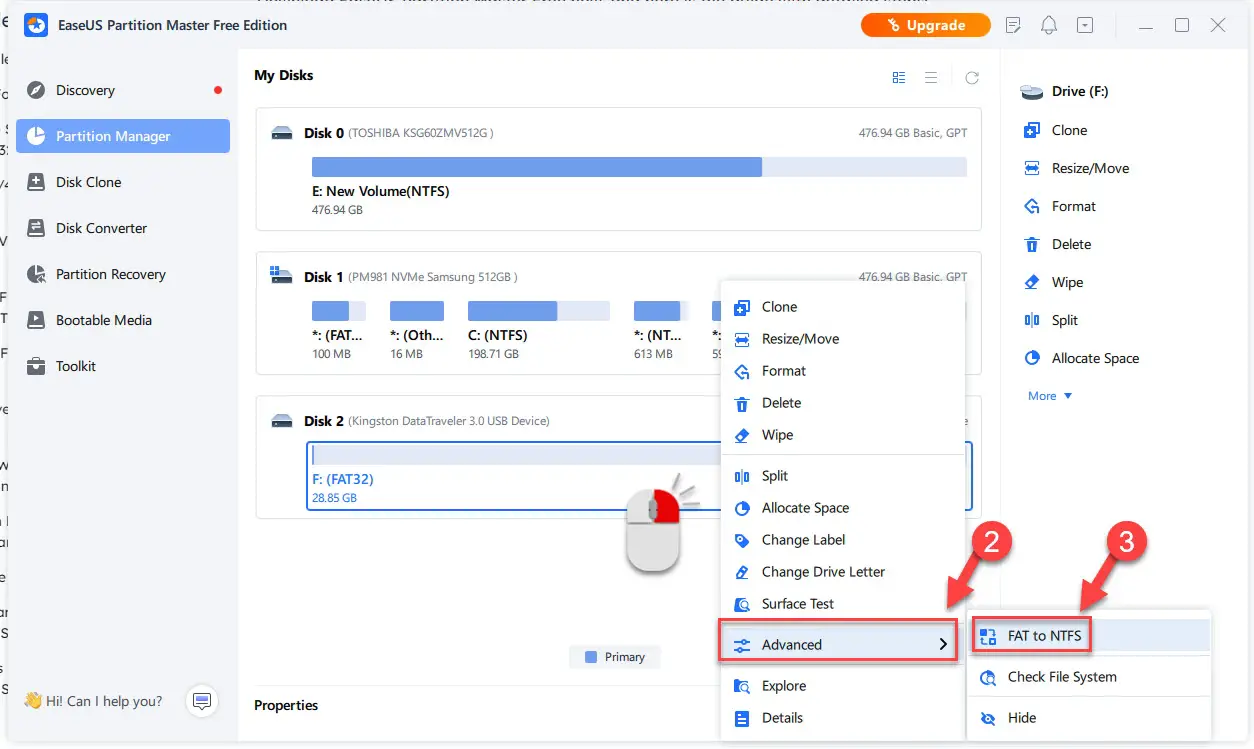Open the chat icon beside the help greeting

[x=202, y=701]
